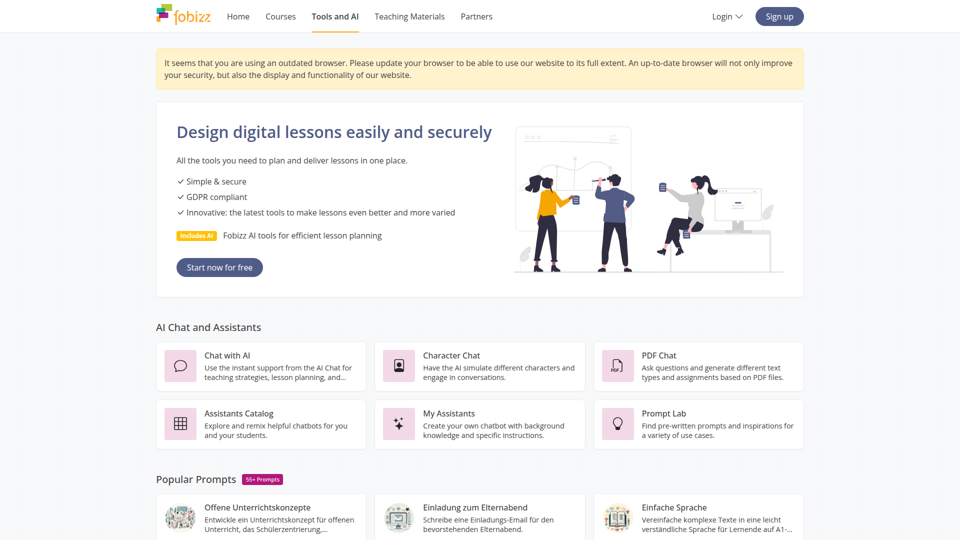
Task: Click the Offene Unterrichtskonzepte prompt thumbnail
Action: [180, 518]
